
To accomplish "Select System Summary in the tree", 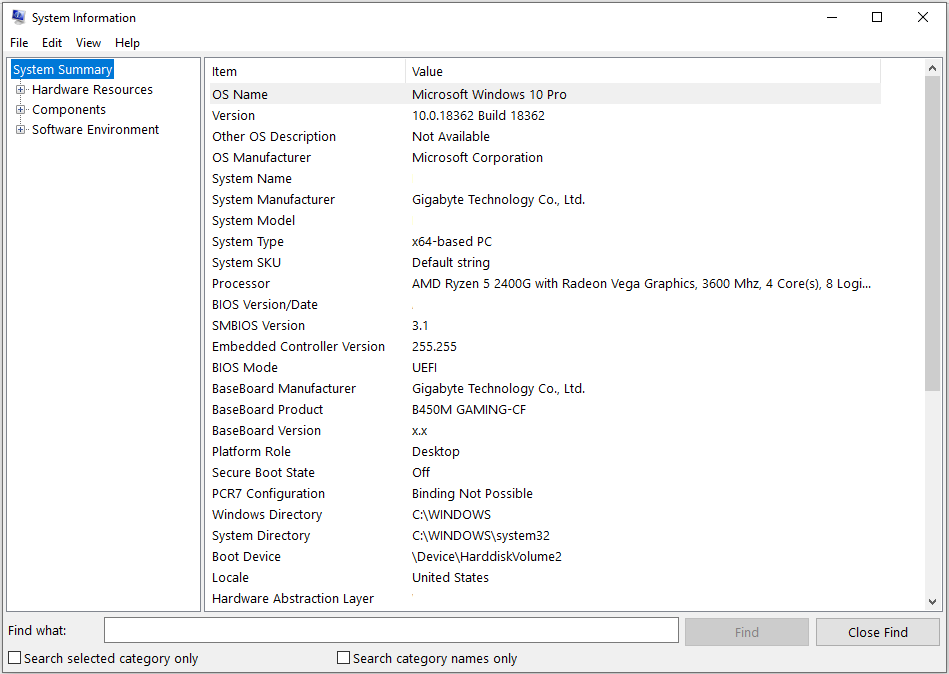I will click(x=63, y=70).
